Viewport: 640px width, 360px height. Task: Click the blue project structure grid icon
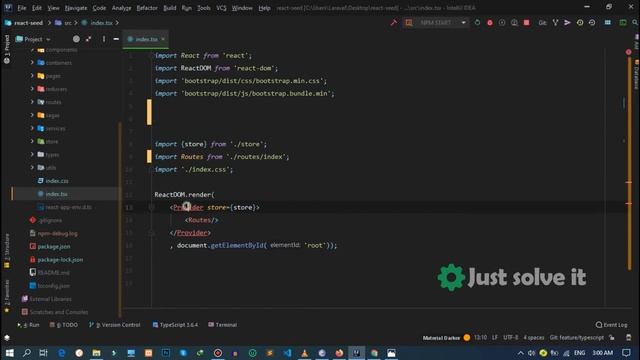pyautogui.click(x=608, y=23)
